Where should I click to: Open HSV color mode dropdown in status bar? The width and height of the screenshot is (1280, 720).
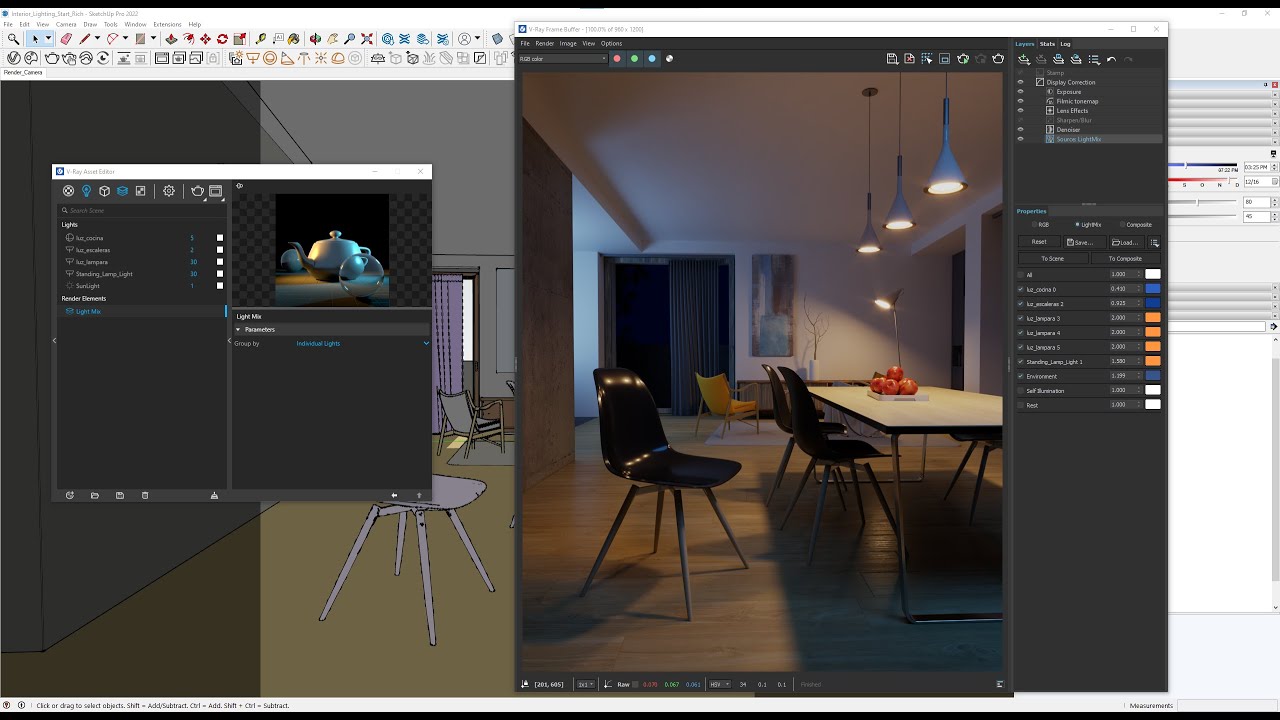click(x=720, y=684)
